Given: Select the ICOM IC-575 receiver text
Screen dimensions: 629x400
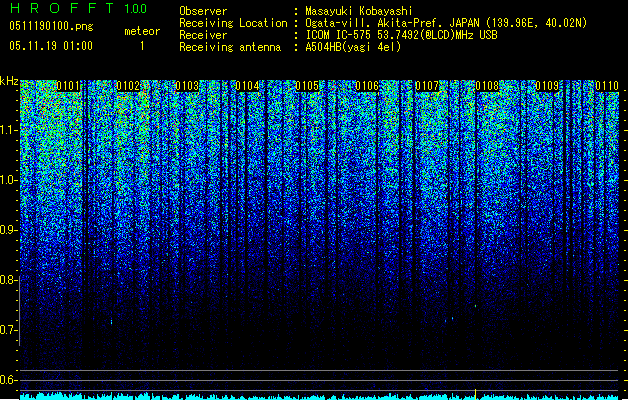Looking at the screenshot, I should 402,35.
